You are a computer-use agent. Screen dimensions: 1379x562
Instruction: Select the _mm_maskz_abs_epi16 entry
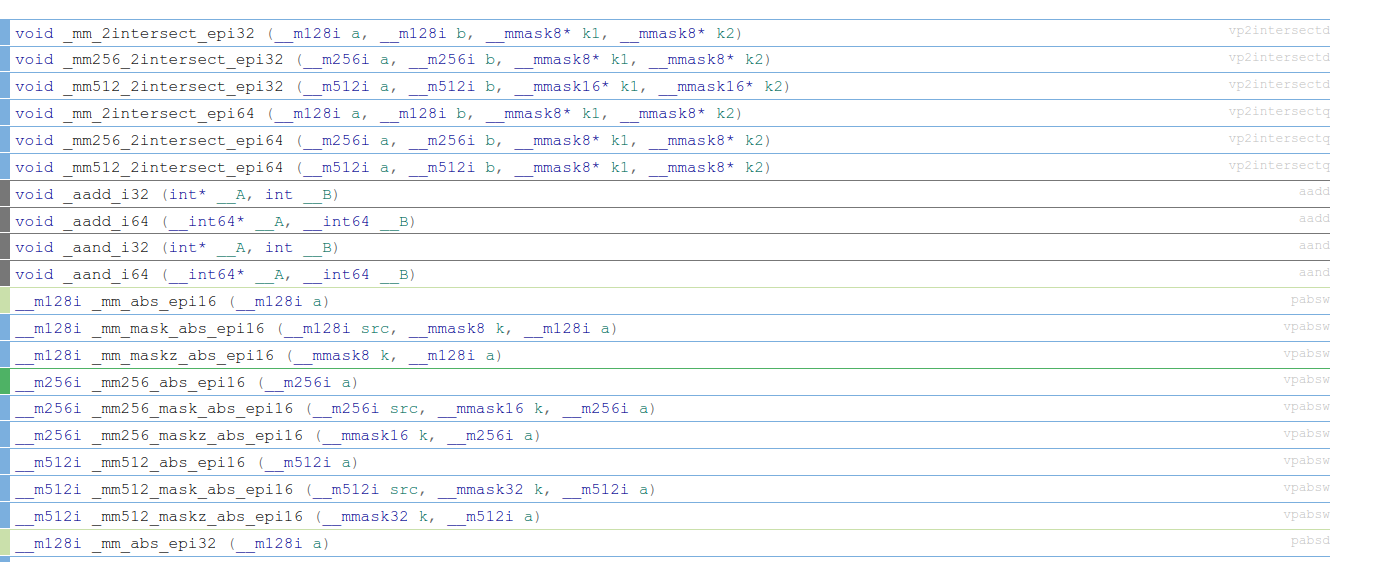point(665,356)
